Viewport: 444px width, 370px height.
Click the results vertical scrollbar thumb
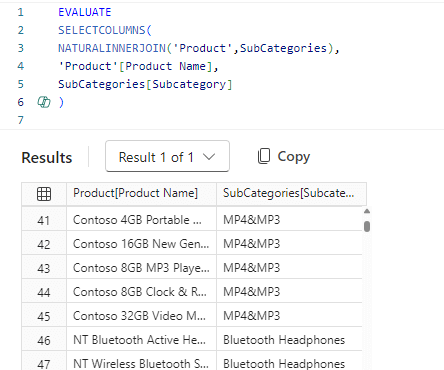click(367, 226)
